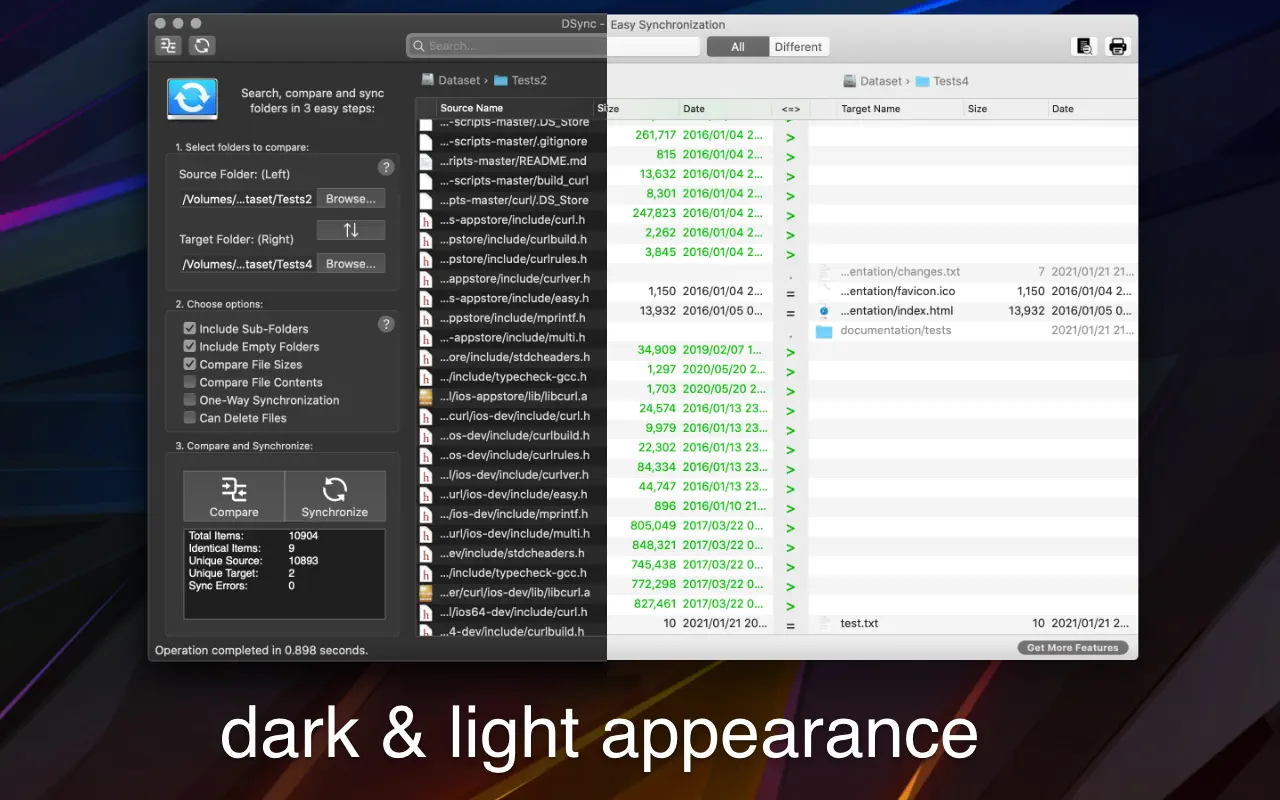Click the compare toolbar icon at top left
The image size is (1280, 800).
[168, 45]
